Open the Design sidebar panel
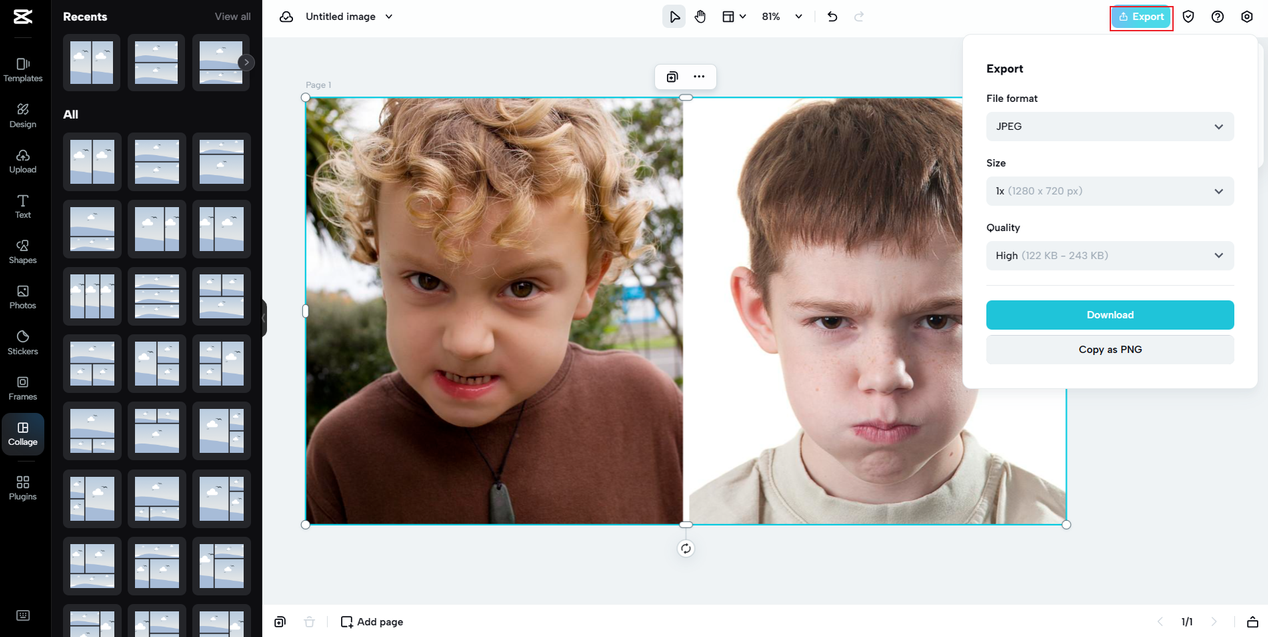The height and width of the screenshot is (637, 1268). 23,115
